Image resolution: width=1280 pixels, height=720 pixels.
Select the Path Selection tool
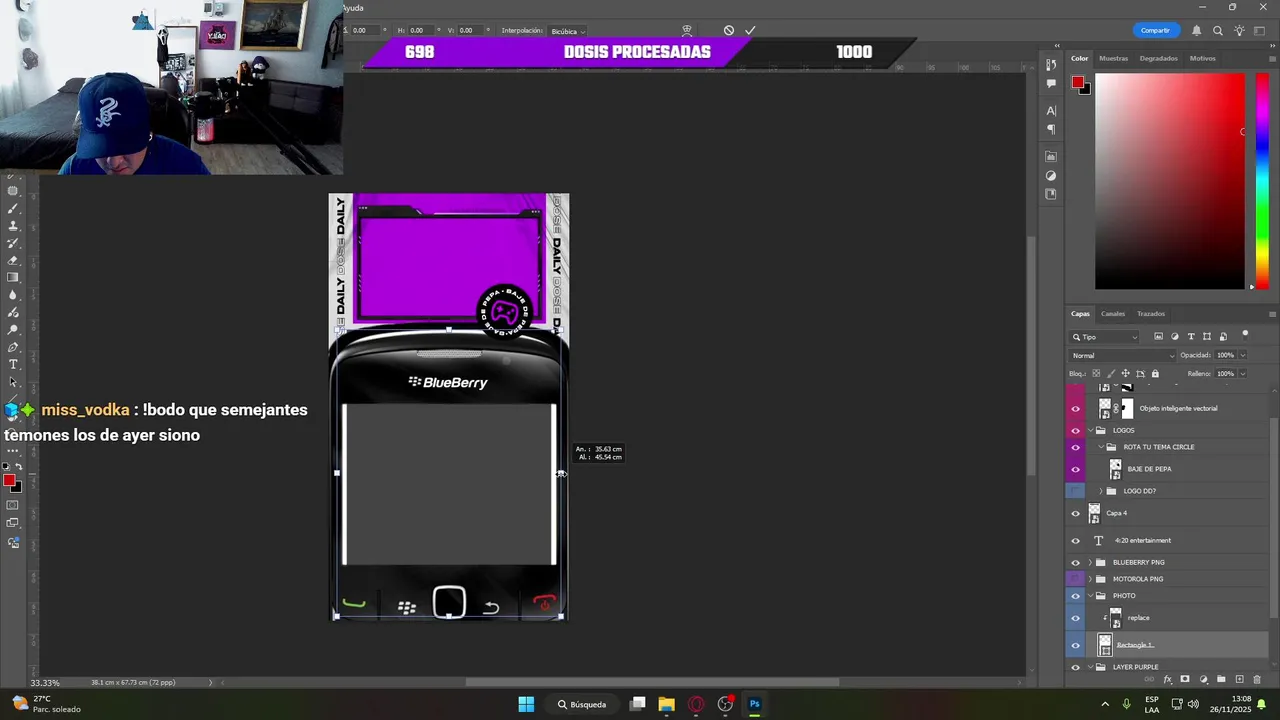point(13,382)
